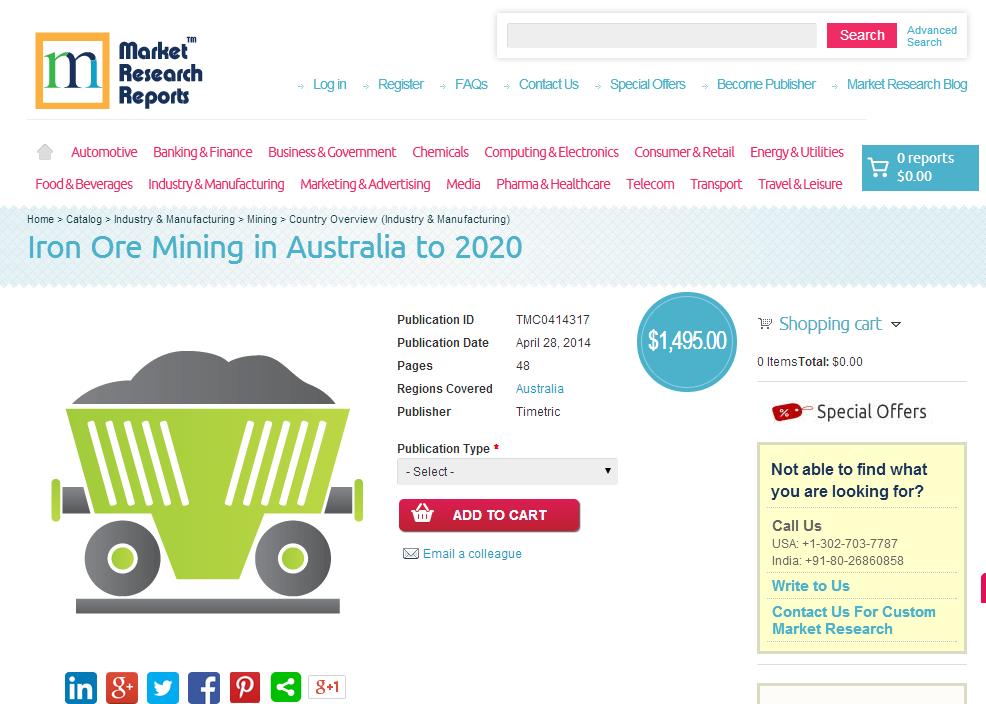Open the Log in link
The image size is (986, 704).
330,84
